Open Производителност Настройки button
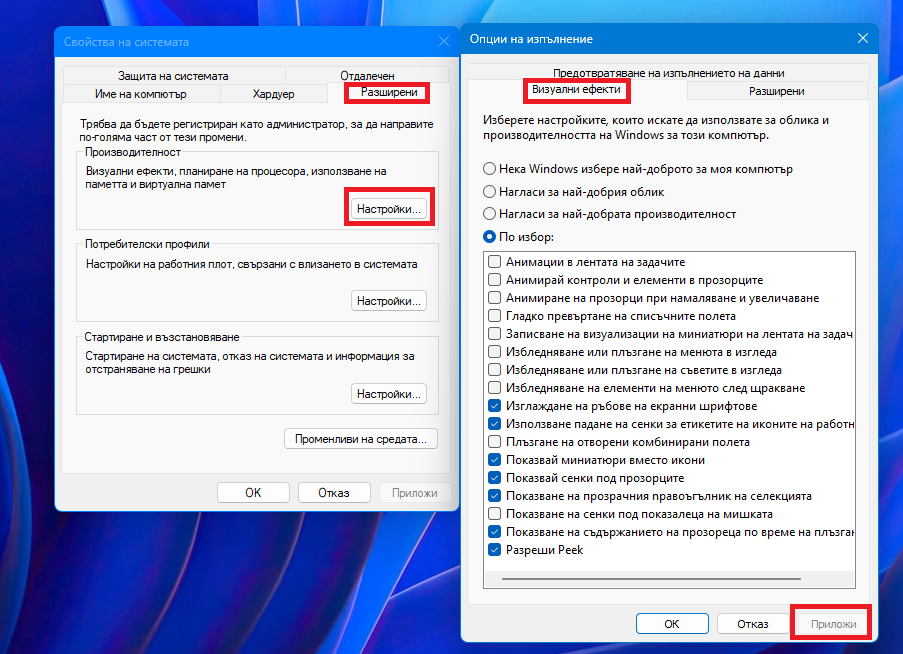The width and height of the screenshot is (903, 654). [x=389, y=208]
